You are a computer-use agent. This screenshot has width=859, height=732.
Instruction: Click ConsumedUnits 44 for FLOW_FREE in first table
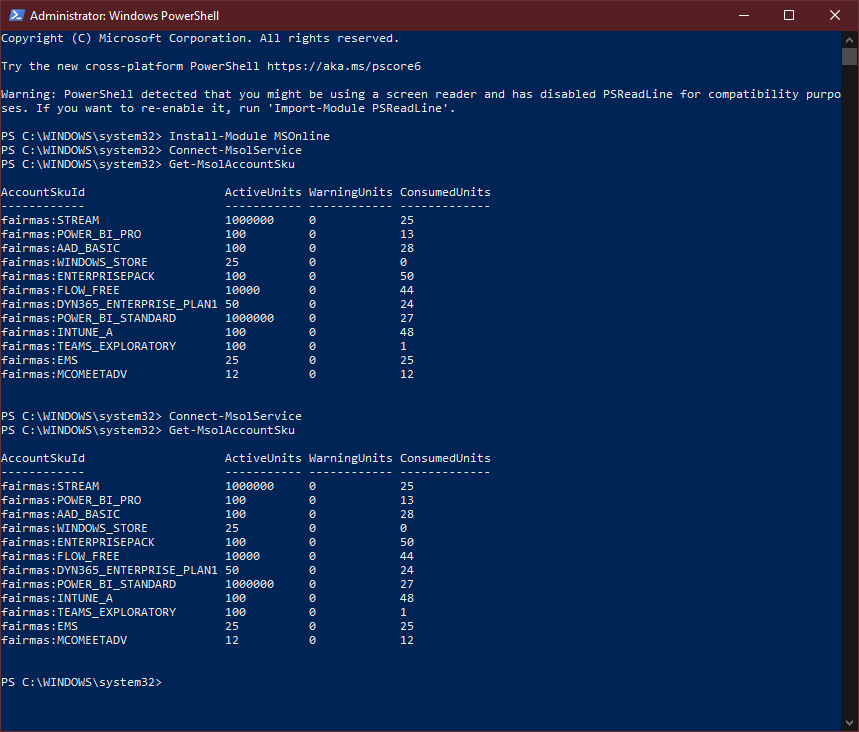pyautogui.click(x=407, y=290)
